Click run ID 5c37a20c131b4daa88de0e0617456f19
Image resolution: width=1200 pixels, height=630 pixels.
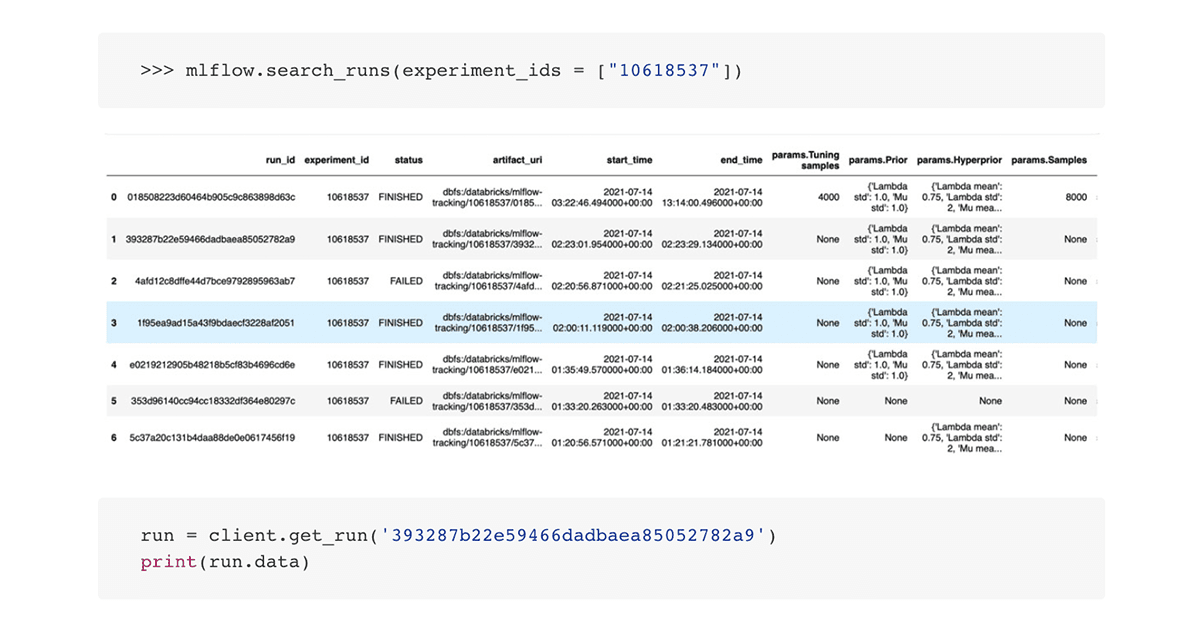211,438
